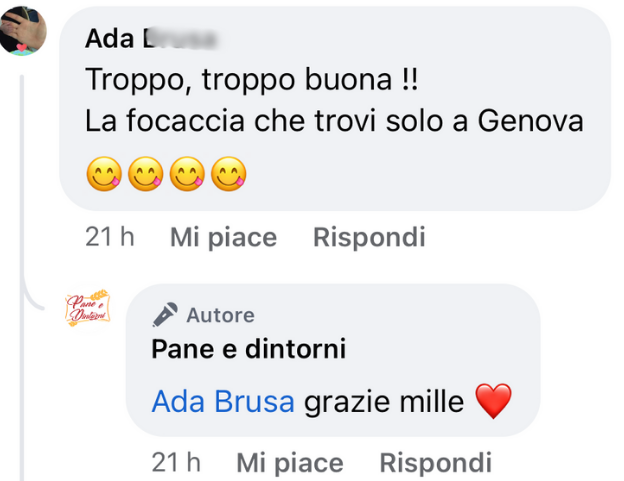
Task: Click the Autore microphone badge icon
Action: point(165,315)
